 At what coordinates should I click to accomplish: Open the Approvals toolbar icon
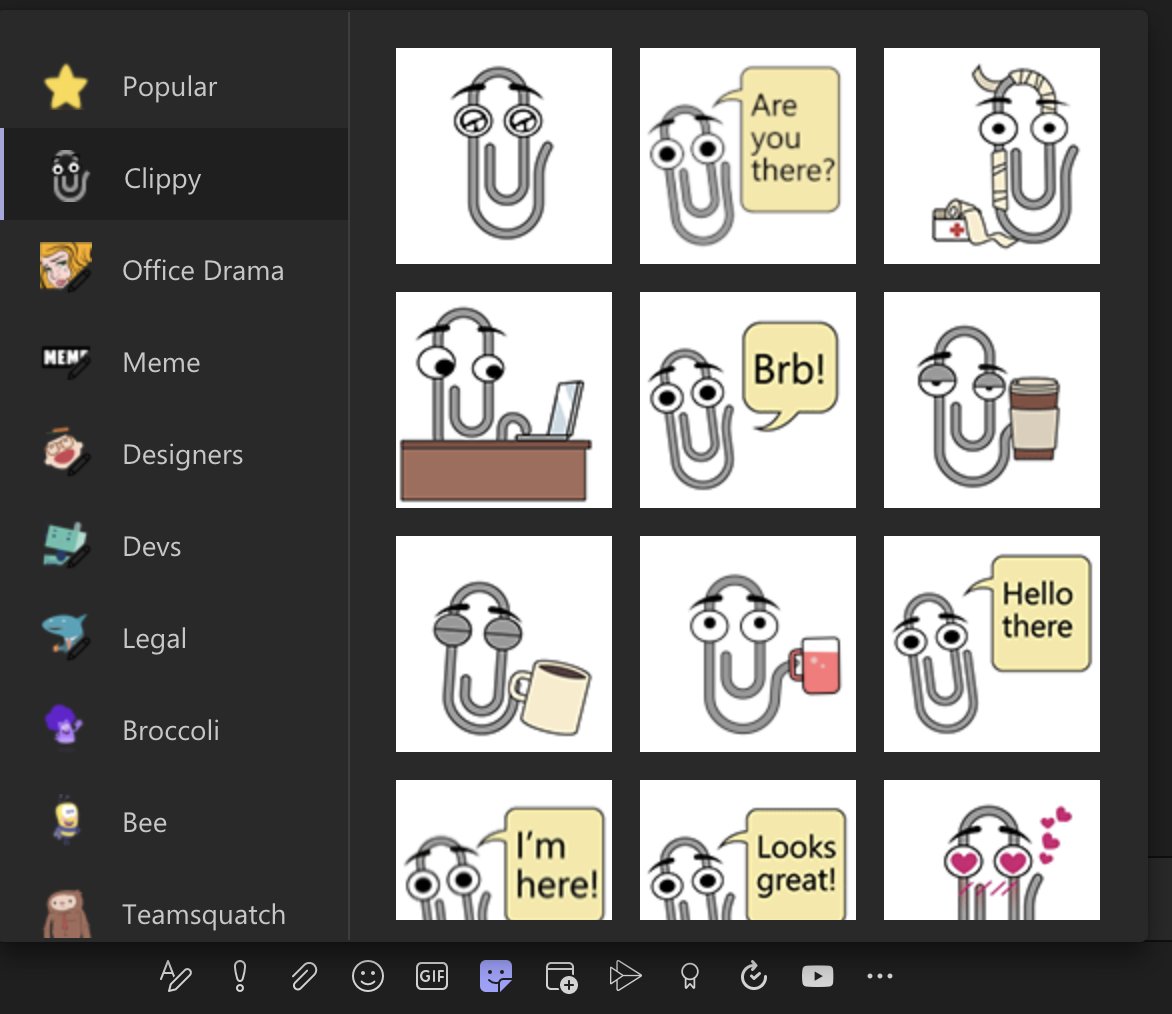tap(753, 976)
